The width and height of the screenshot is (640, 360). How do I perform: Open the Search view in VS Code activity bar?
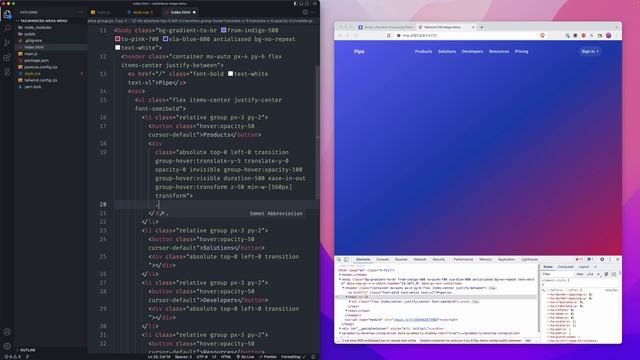(7, 28)
